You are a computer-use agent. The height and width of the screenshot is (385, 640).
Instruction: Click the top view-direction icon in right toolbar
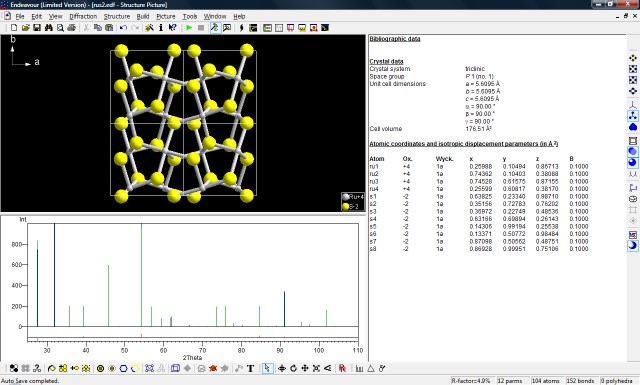(633, 58)
